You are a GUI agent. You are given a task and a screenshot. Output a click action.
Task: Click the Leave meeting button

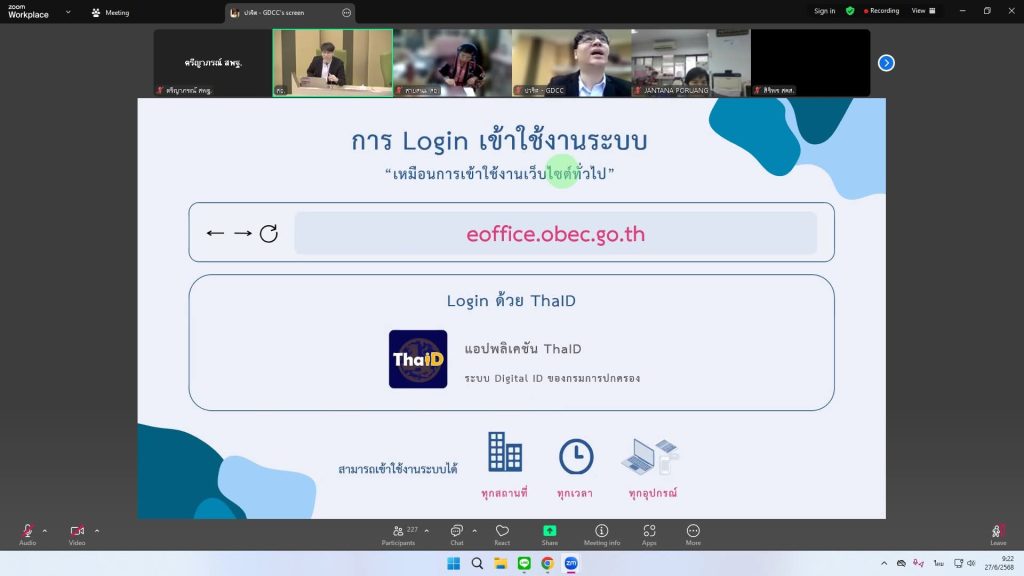point(997,534)
